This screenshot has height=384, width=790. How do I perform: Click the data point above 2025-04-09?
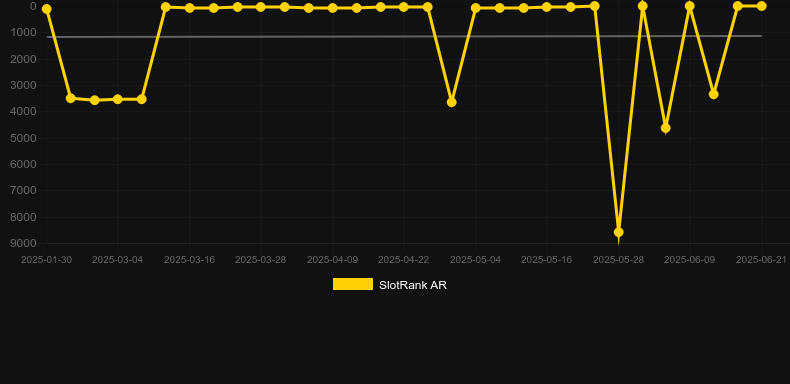coord(333,8)
